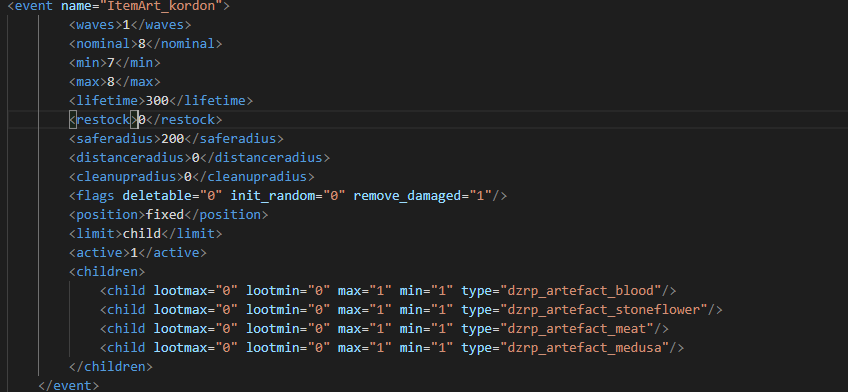Click the opening <restock> tag
848x392 pixels.
(103, 119)
